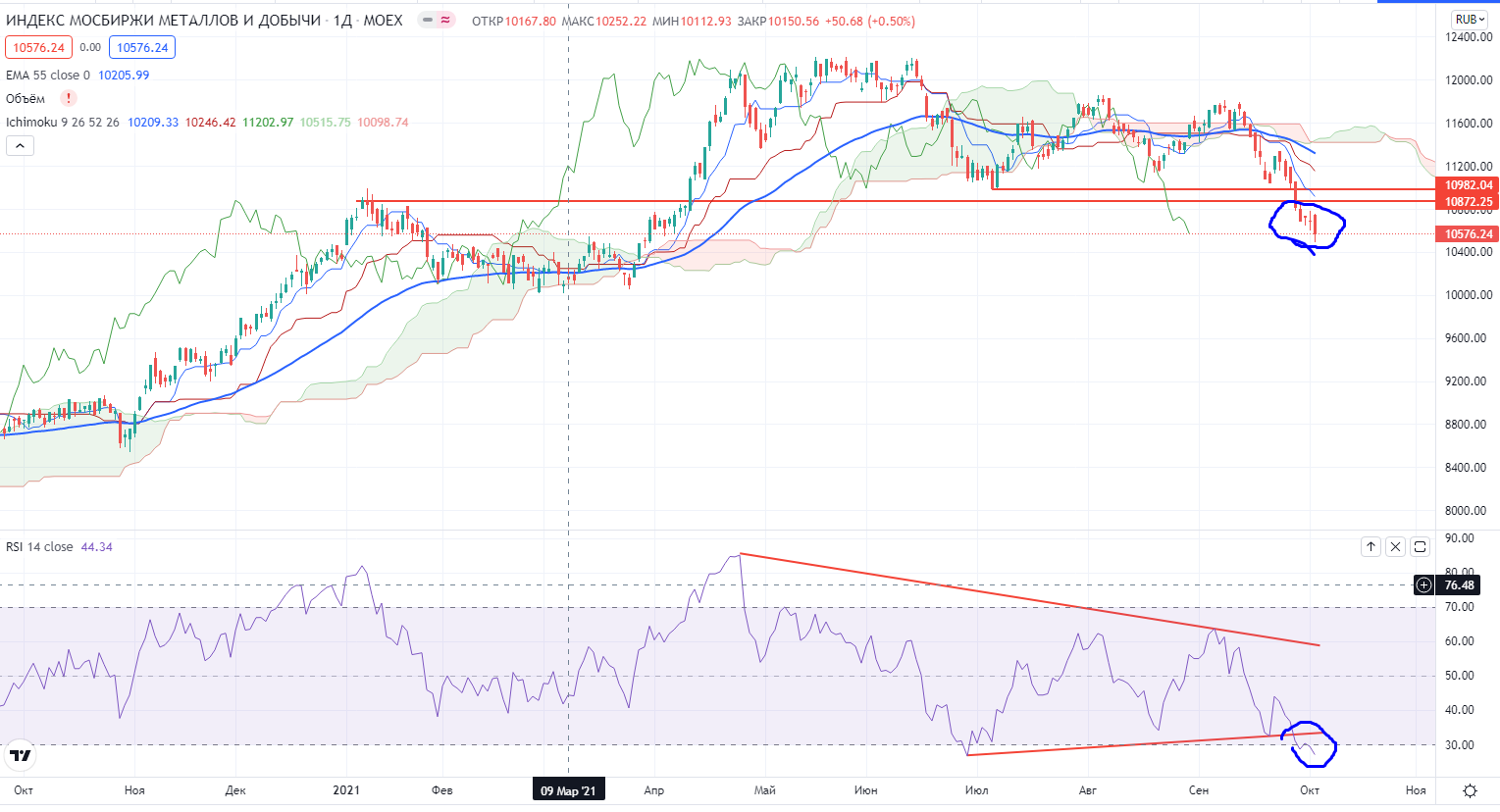The width and height of the screenshot is (1500, 812).
Task: Click the 30.00 RSI axis label
Action: [x=1460, y=745]
